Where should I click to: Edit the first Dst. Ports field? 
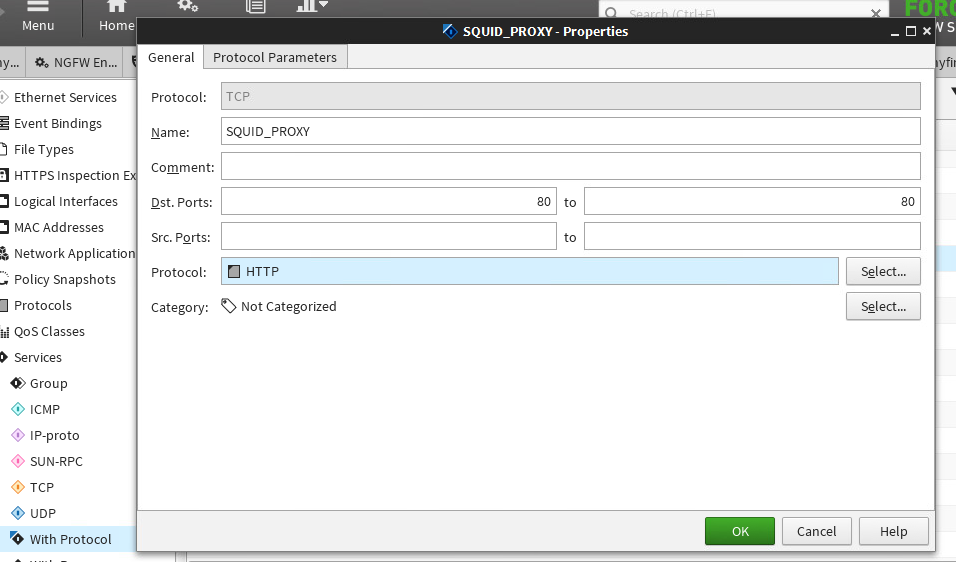(388, 202)
